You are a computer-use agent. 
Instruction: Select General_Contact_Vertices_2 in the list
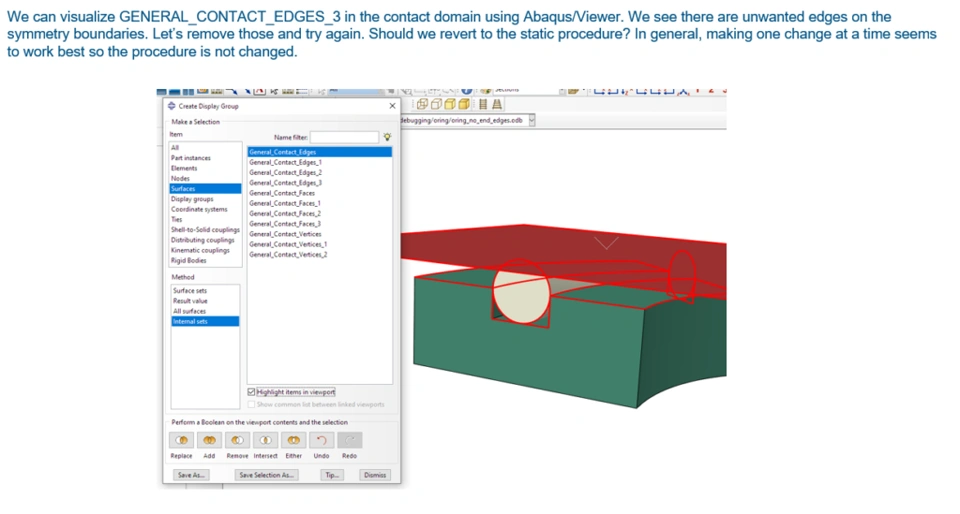tap(320, 255)
